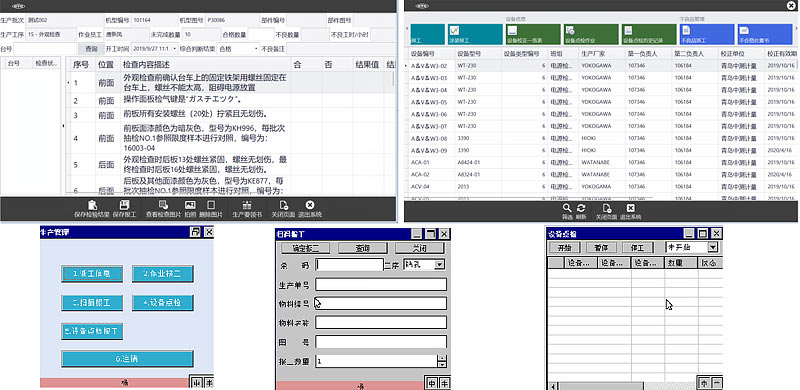Viewport: 800px width, 390px height.
Task: Click the 4.设备点检 menu button
Action: tap(162, 303)
